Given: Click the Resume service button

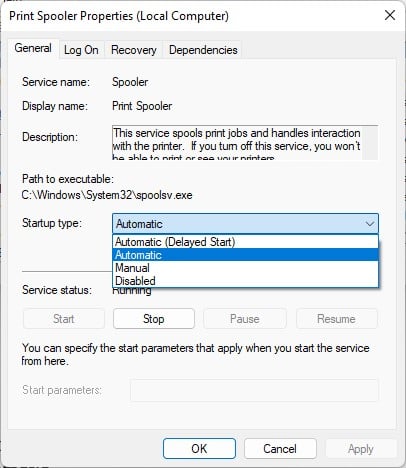Looking at the screenshot, I should click(x=336, y=319).
